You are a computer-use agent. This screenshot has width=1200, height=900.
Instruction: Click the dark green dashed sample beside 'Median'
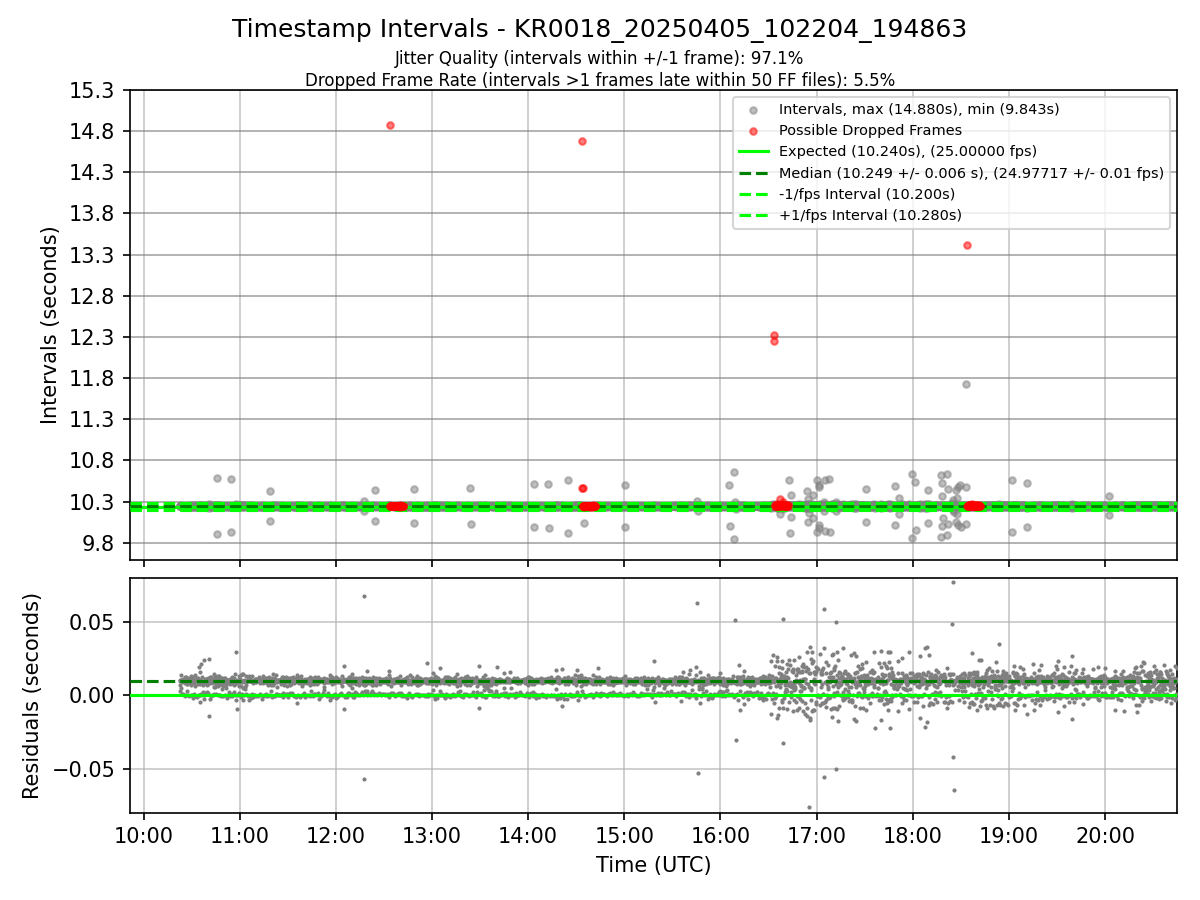click(753, 173)
